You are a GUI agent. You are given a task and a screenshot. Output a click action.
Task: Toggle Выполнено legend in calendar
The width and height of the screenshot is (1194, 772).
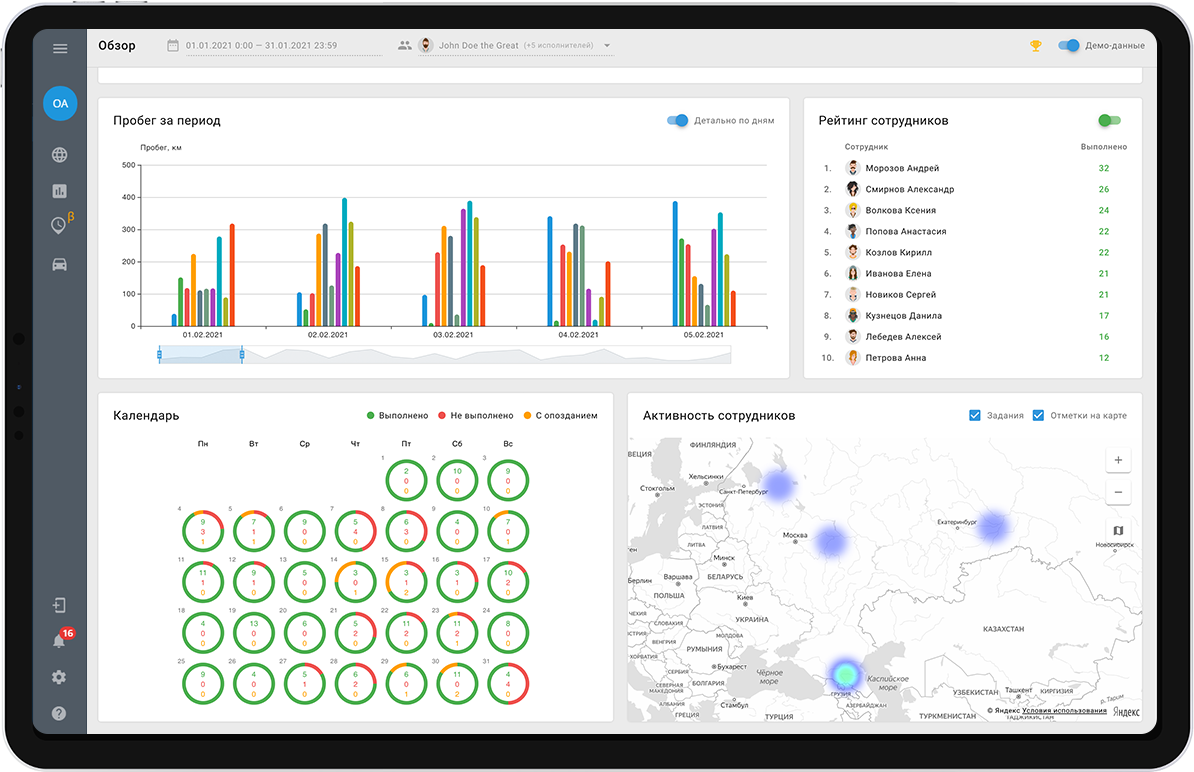397,416
